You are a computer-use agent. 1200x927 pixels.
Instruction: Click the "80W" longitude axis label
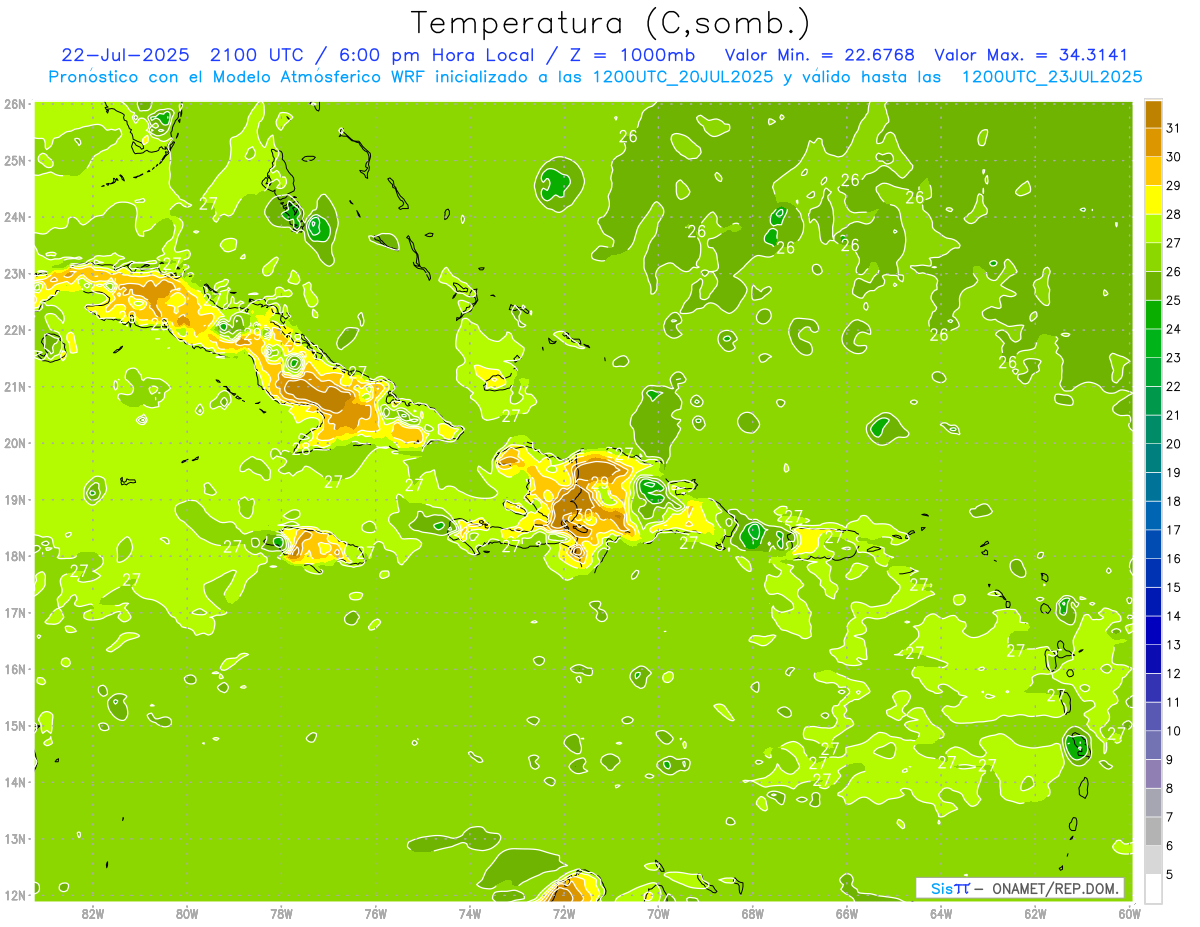(x=187, y=914)
